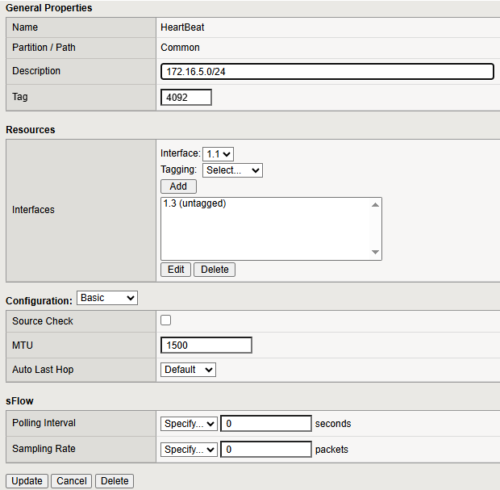Click the bottom Delete VLAN button

pyautogui.click(x=114, y=481)
